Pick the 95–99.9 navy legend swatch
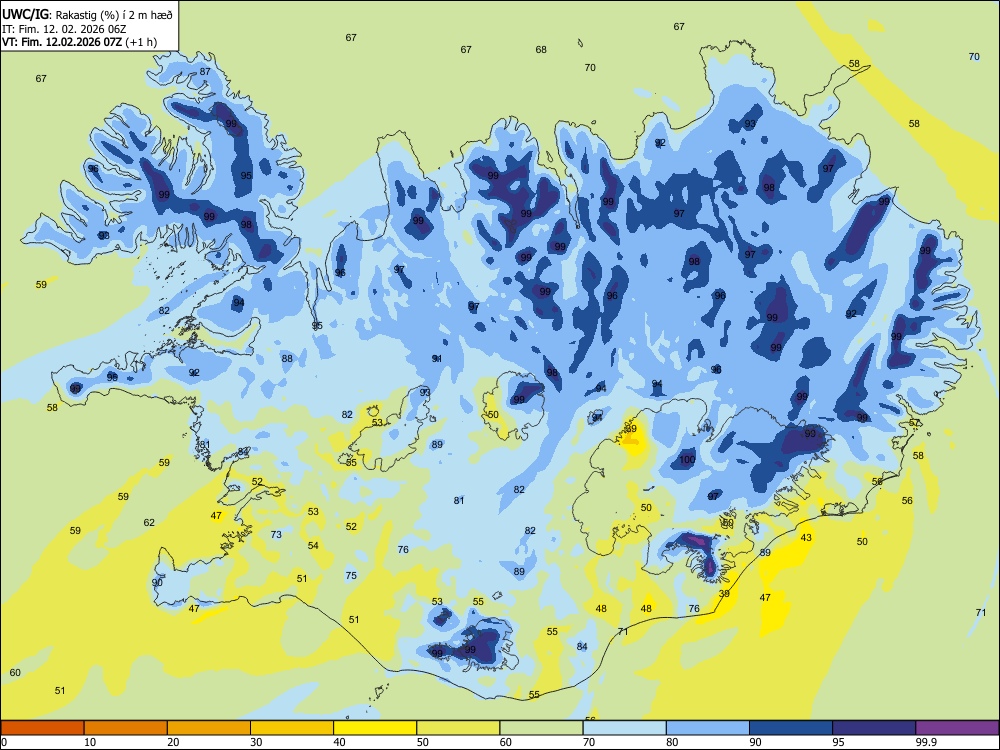This screenshot has height=750, width=1000. (x=874, y=728)
